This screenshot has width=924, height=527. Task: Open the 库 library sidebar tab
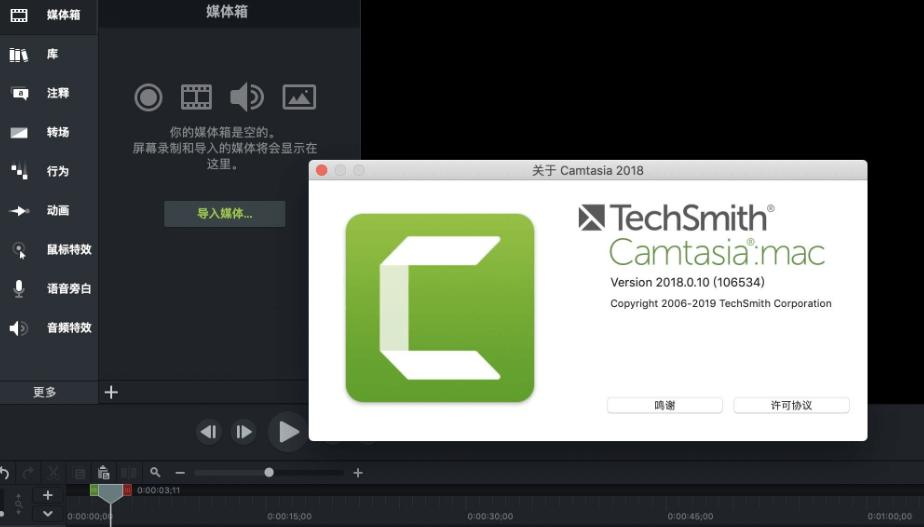(x=48, y=55)
